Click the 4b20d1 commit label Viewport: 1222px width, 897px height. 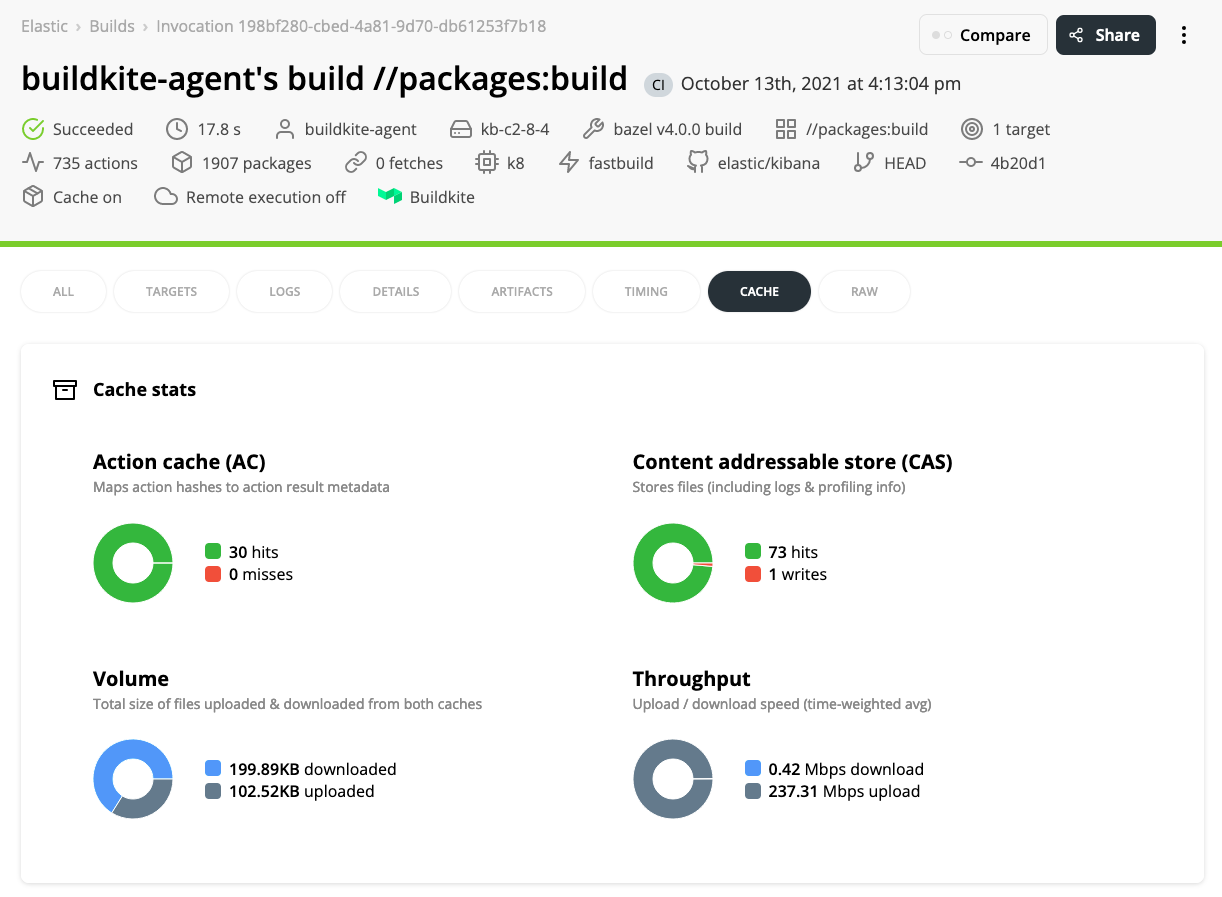(1018, 163)
